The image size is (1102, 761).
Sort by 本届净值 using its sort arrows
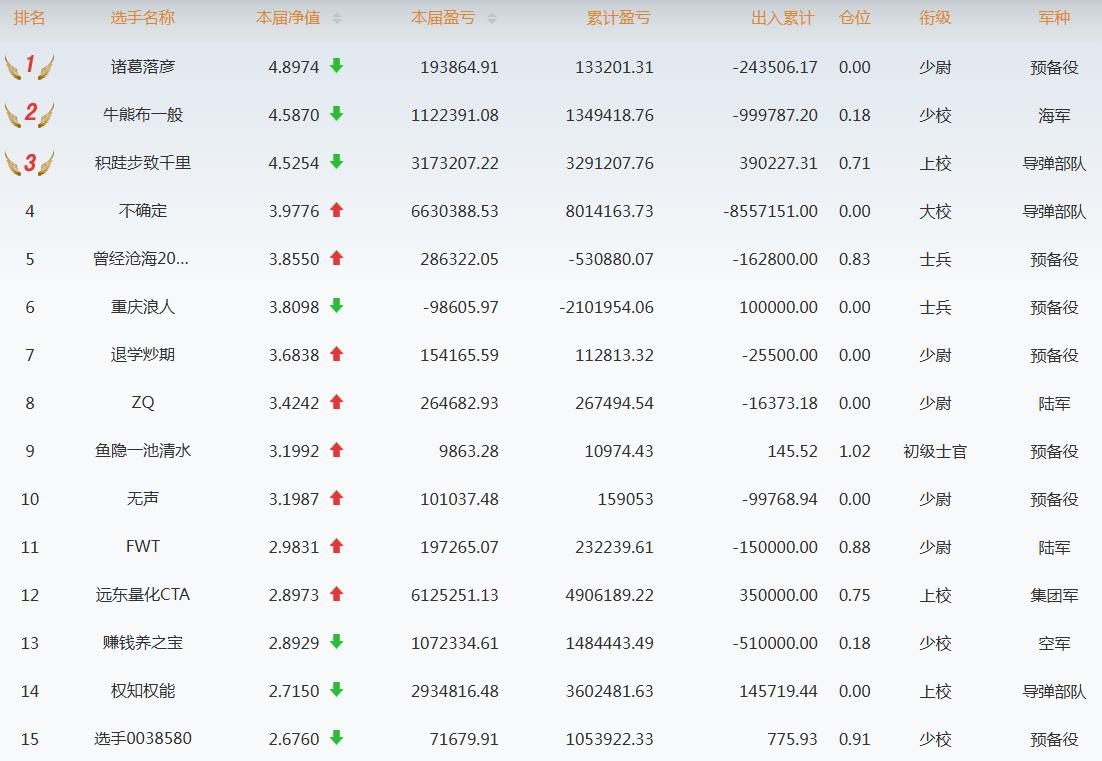pyautogui.click(x=337, y=19)
